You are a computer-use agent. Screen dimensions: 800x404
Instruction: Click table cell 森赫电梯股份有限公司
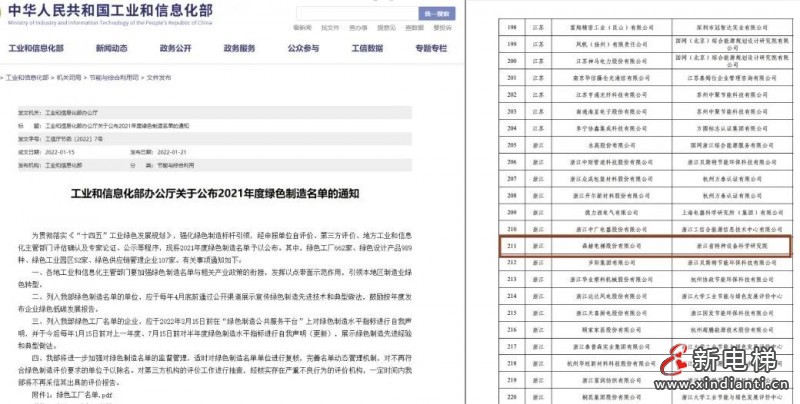click(611, 246)
